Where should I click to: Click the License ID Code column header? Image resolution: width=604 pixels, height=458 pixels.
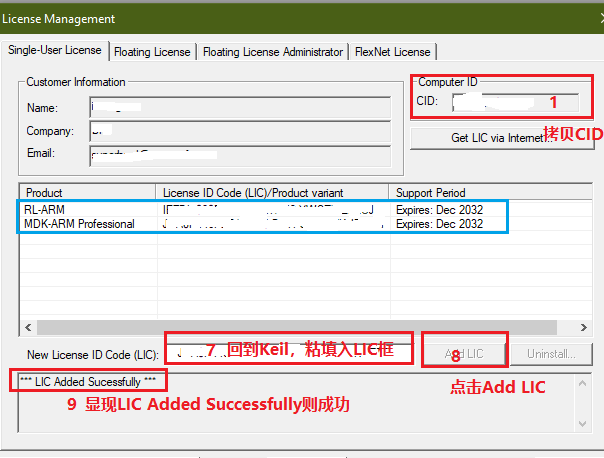click(272, 193)
